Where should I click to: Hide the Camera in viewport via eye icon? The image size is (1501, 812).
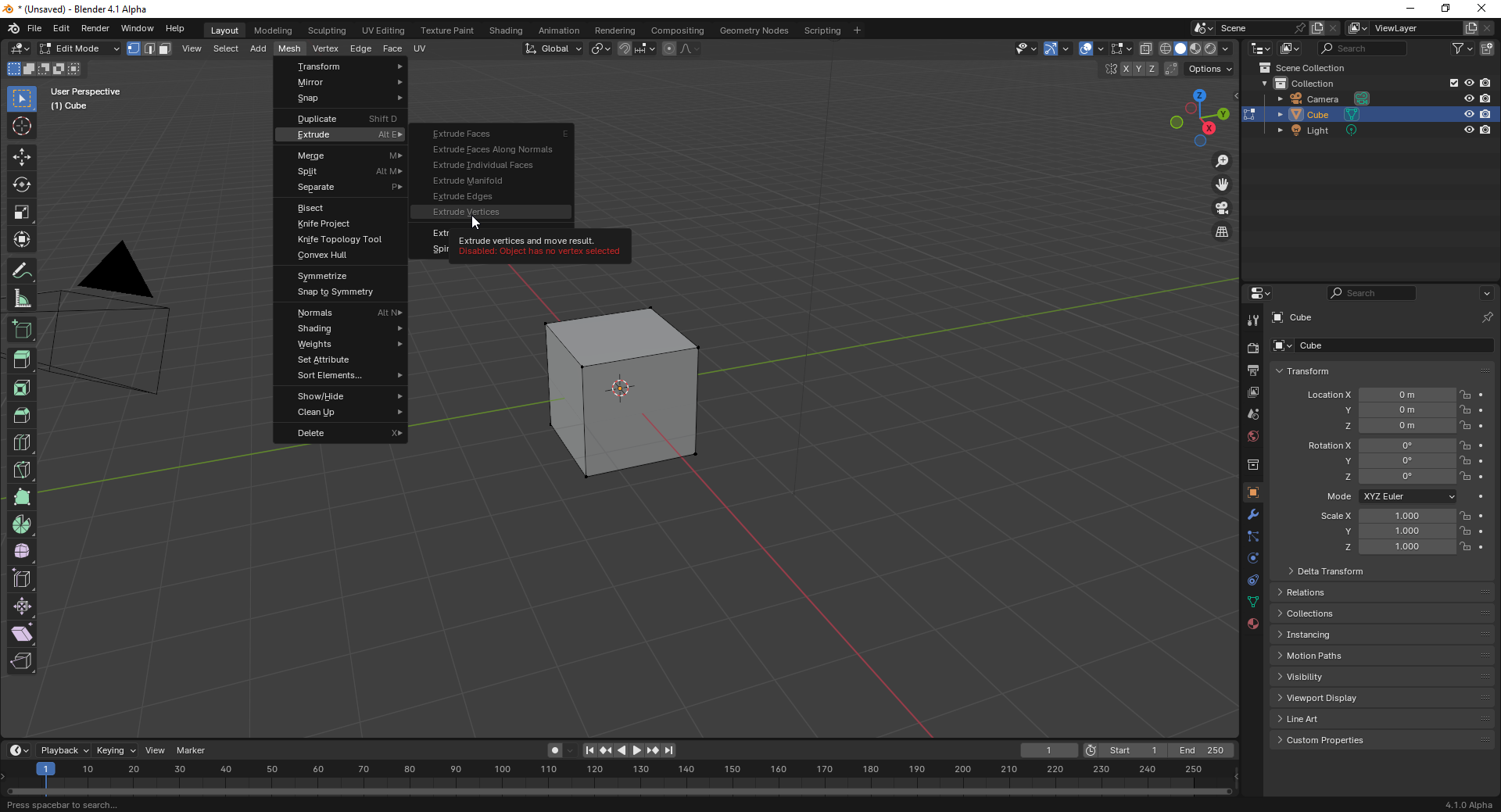pyautogui.click(x=1469, y=98)
